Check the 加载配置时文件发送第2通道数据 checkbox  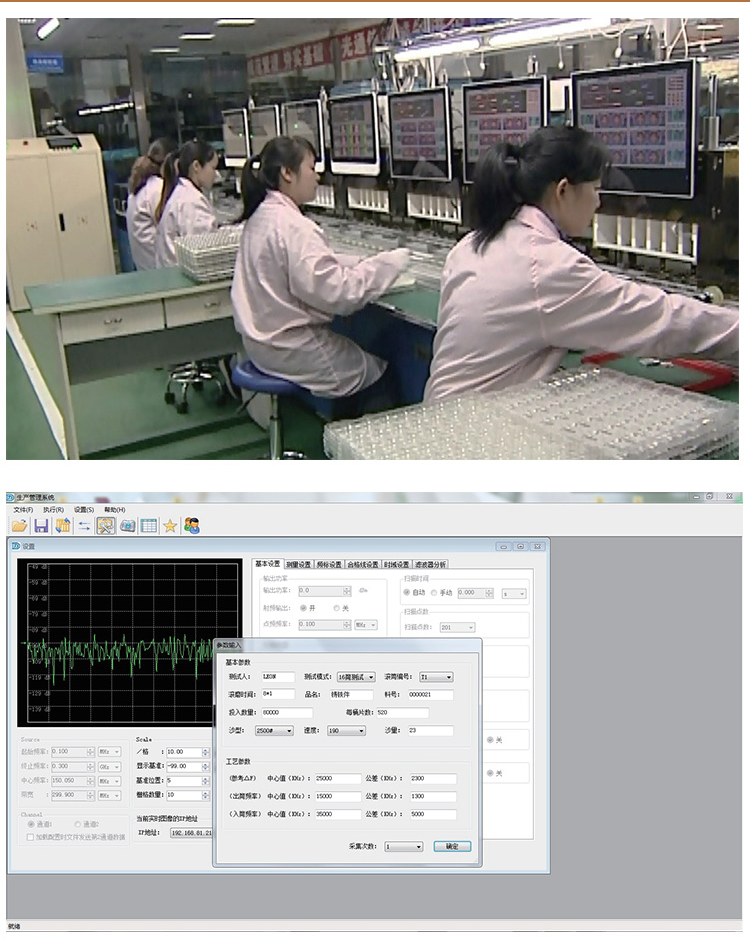point(30,836)
